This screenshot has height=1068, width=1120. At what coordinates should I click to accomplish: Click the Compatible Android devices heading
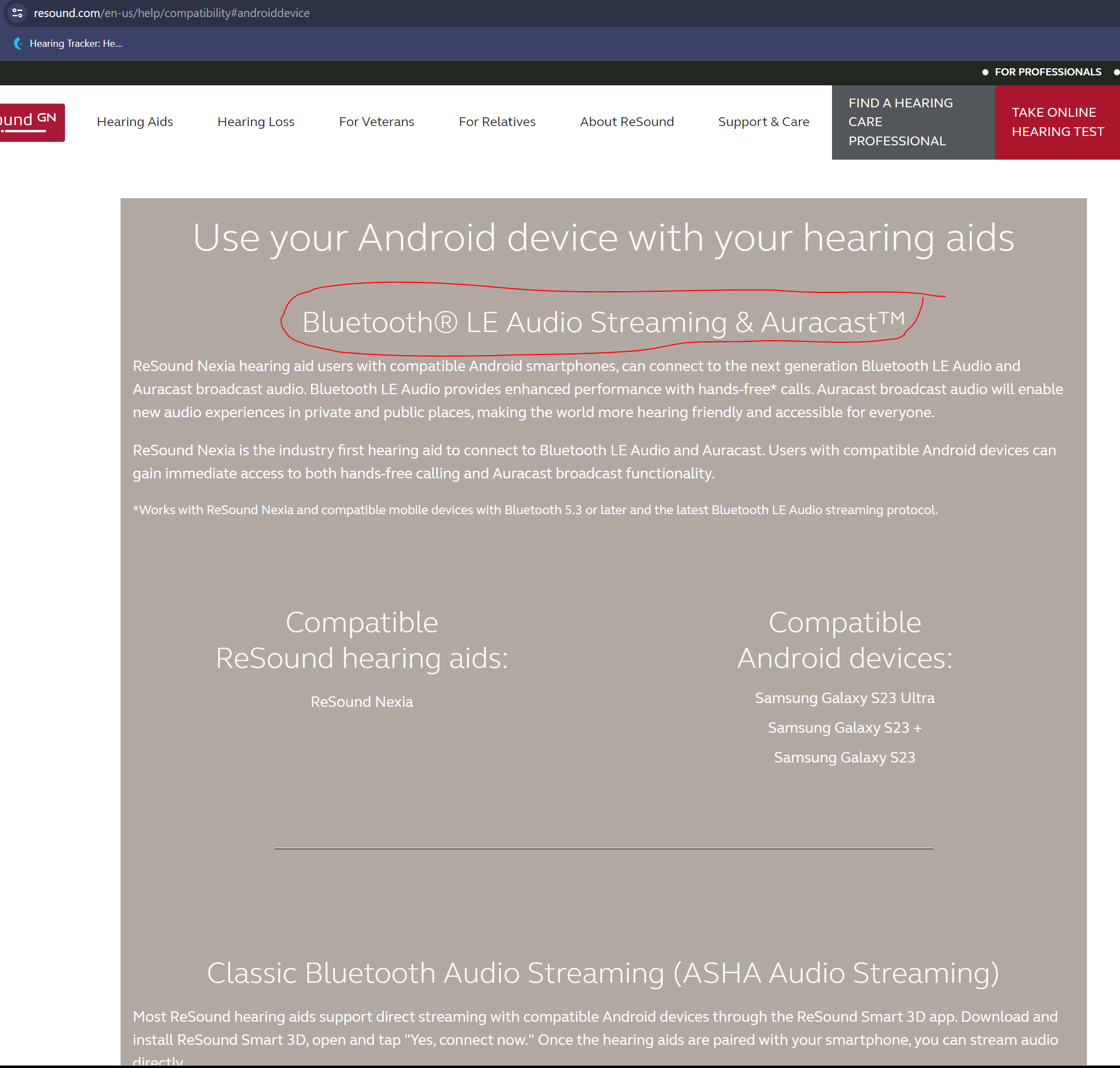845,640
